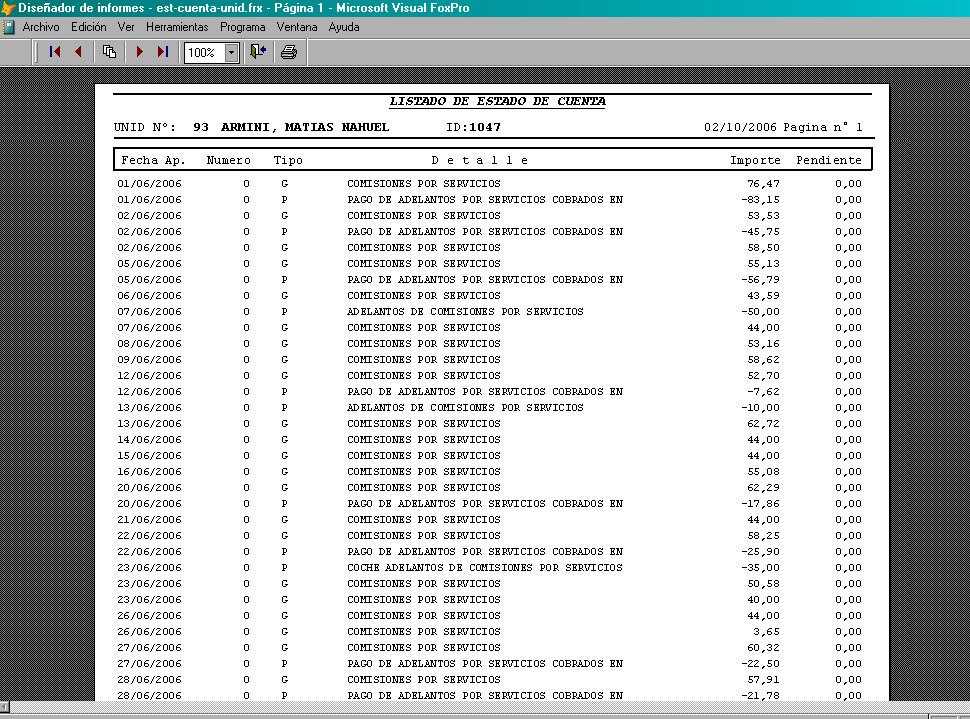Open the Go to Page dialog
Image resolution: width=970 pixels, height=719 pixels.
tap(109, 52)
